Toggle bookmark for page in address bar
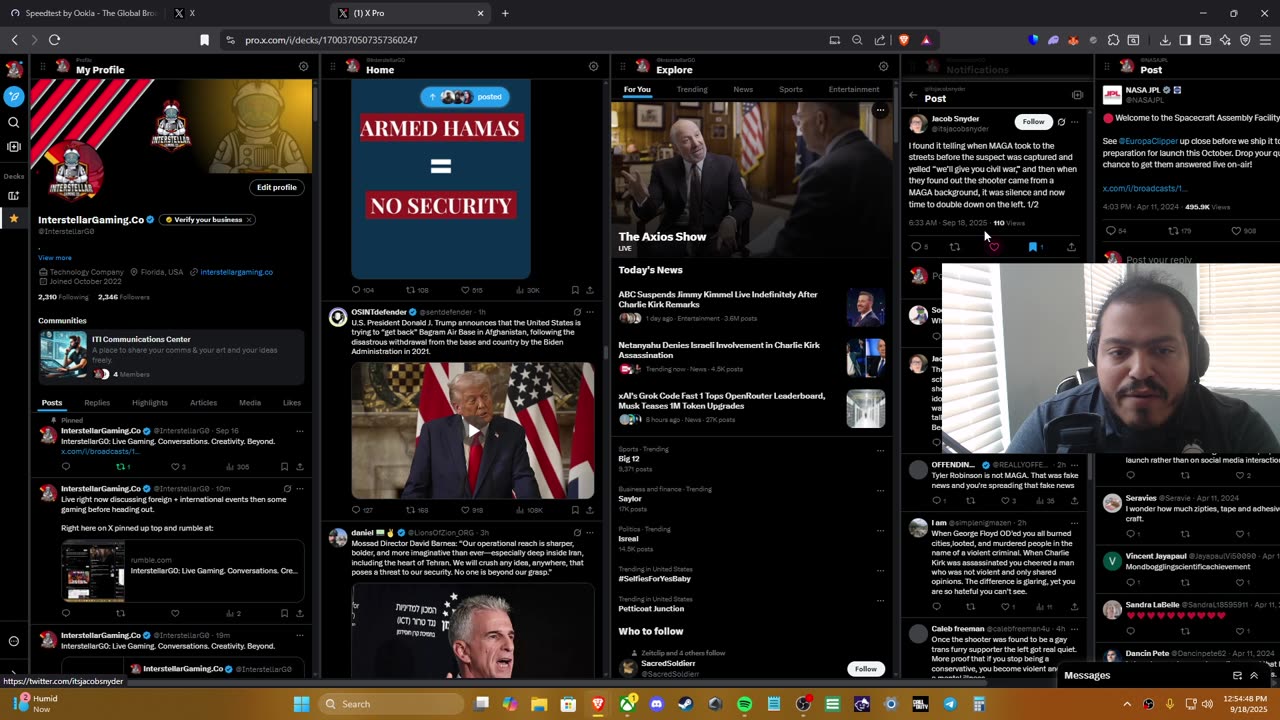This screenshot has height=720, width=1280. coord(204,40)
